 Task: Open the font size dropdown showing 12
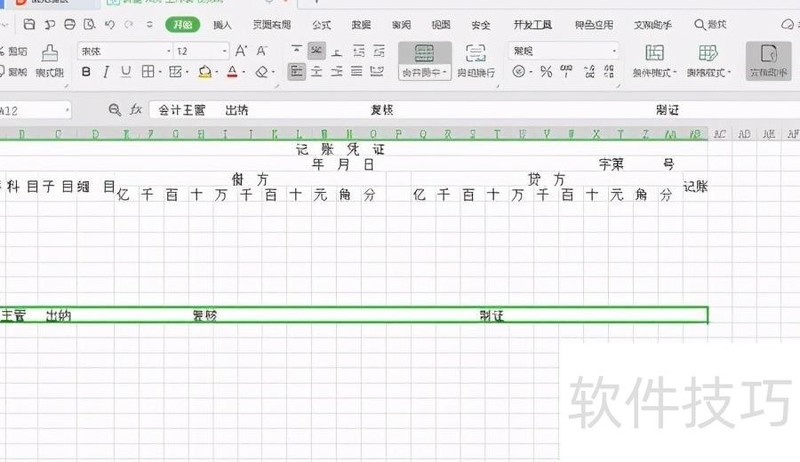tap(224, 51)
